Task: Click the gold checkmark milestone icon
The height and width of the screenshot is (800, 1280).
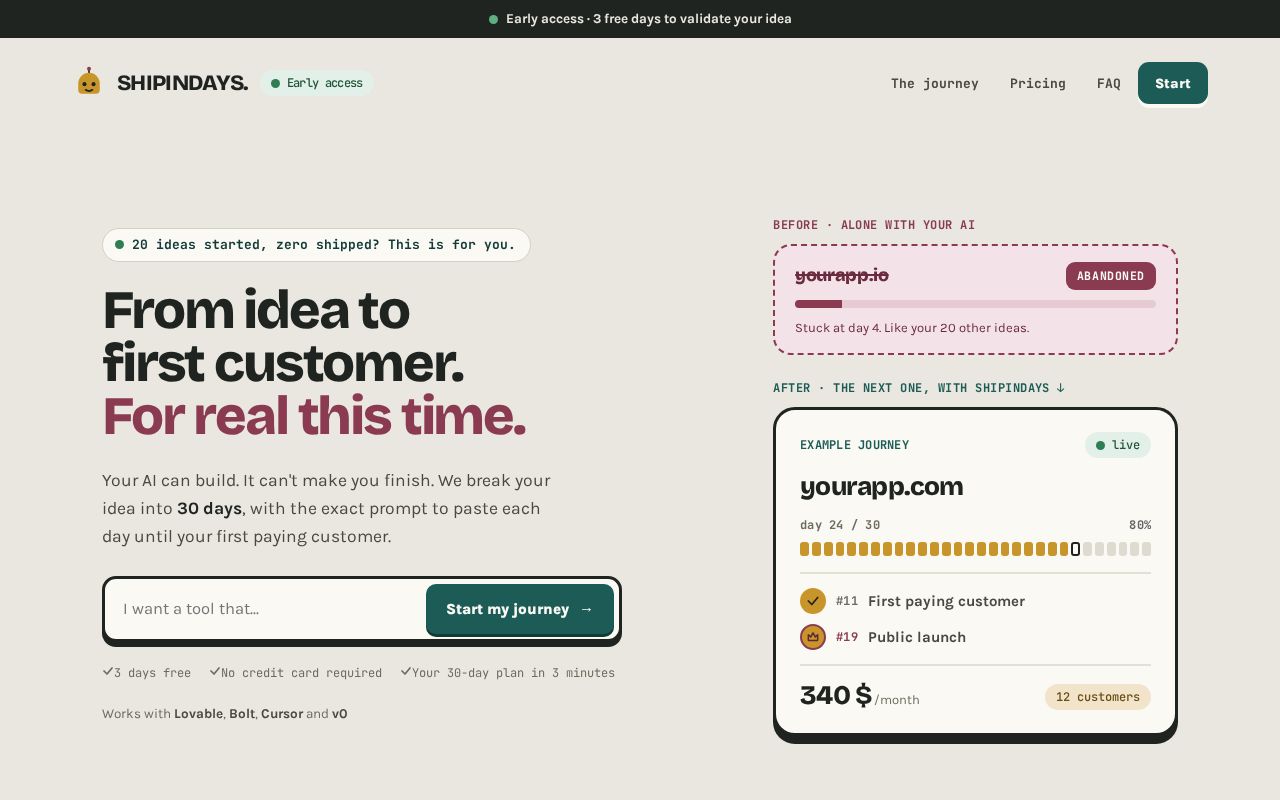Action: click(x=813, y=601)
